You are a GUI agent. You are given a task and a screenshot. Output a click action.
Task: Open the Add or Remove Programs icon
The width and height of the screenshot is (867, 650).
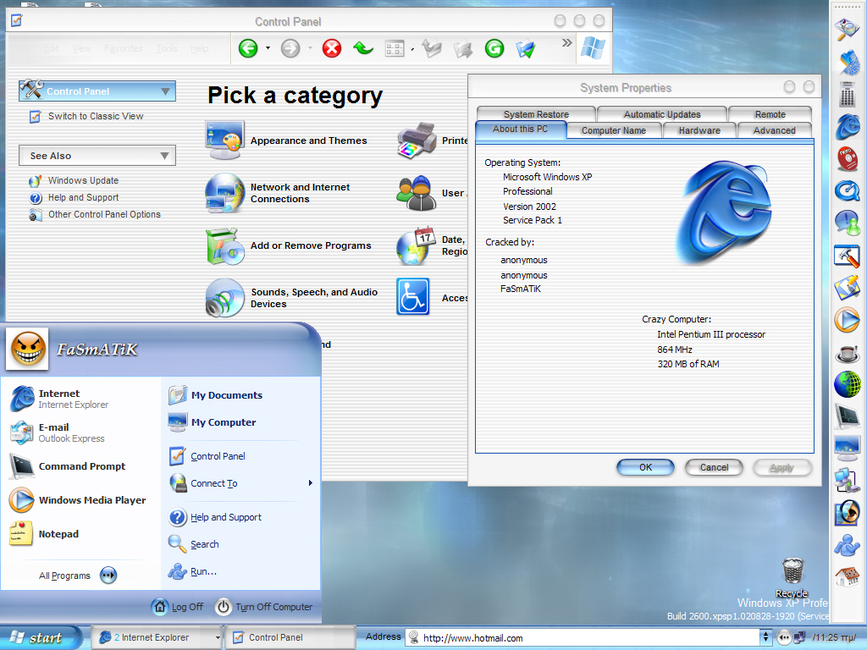point(224,245)
